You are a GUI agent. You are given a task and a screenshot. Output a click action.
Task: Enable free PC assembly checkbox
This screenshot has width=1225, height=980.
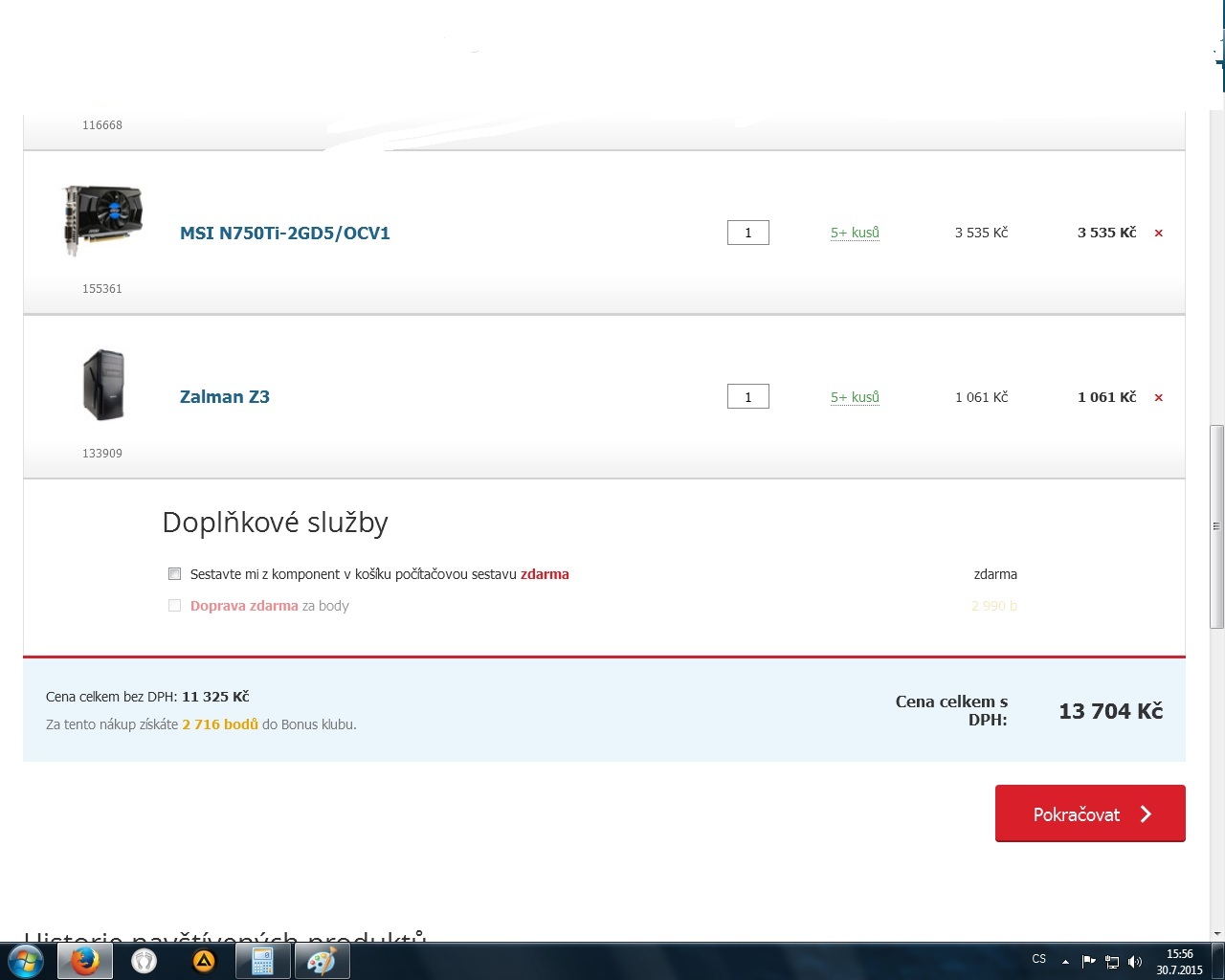[174, 574]
